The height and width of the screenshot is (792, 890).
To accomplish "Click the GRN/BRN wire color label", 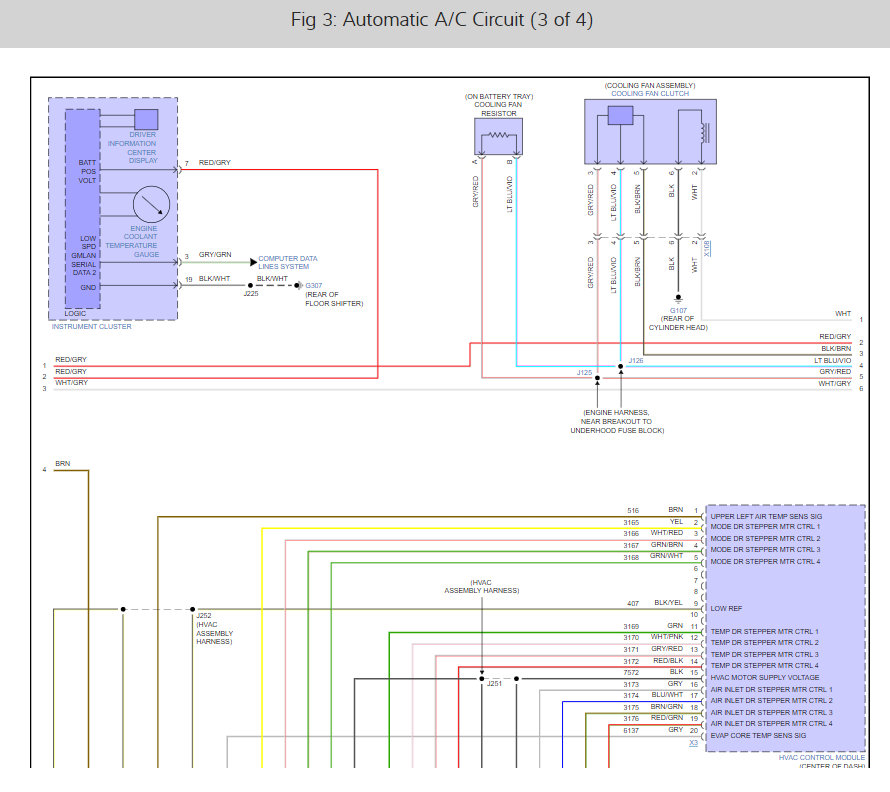I will tap(667, 544).
